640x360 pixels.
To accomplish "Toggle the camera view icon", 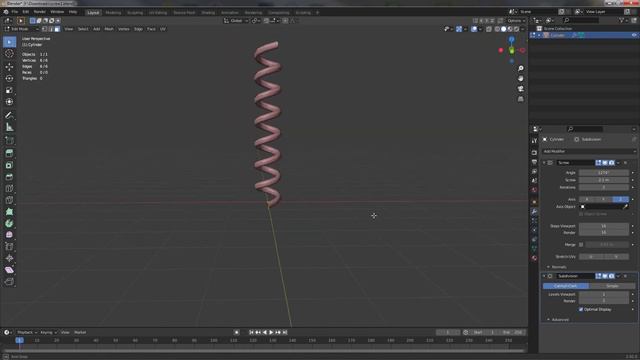I will pos(520,89).
